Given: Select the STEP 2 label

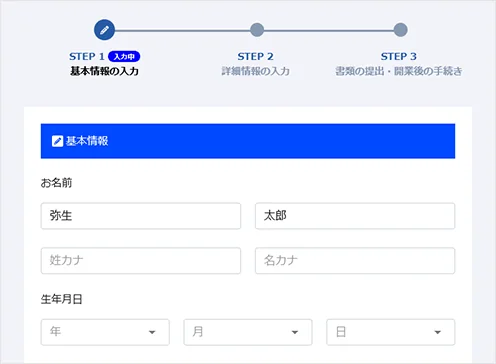Looking at the screenshot, I should point(255,57).
